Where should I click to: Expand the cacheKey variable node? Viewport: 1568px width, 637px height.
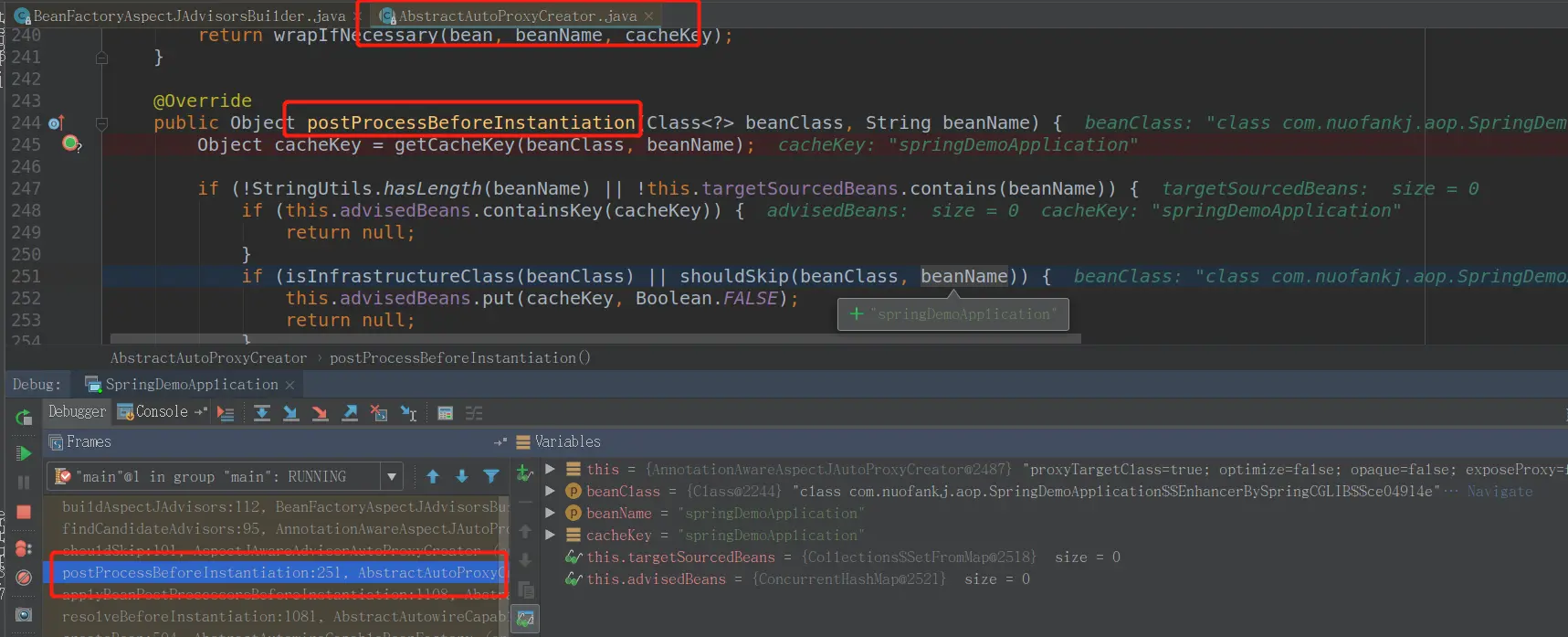coord(550,535)
